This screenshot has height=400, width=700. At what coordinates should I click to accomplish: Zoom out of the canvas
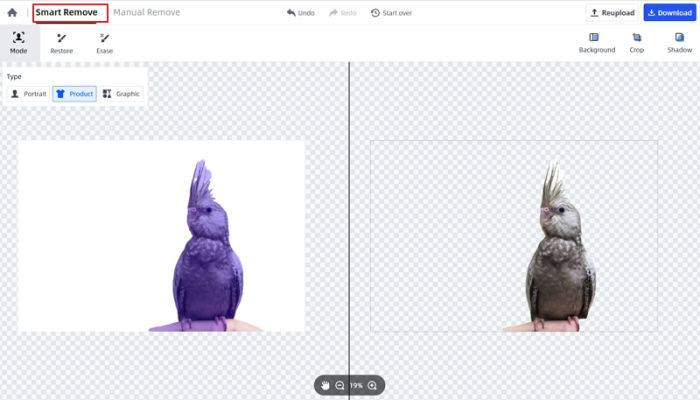click(x=340, y=385)
